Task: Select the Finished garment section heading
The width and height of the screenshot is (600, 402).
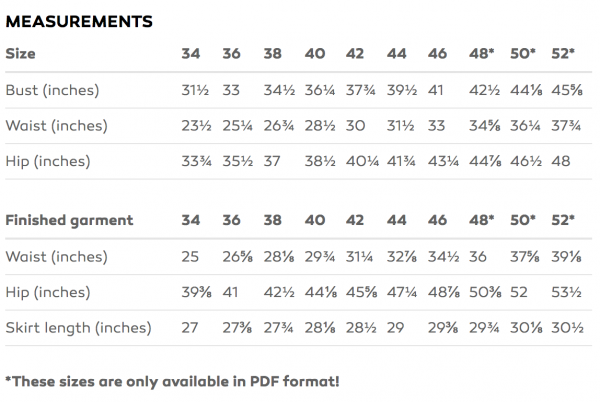Action: (70, 220)
